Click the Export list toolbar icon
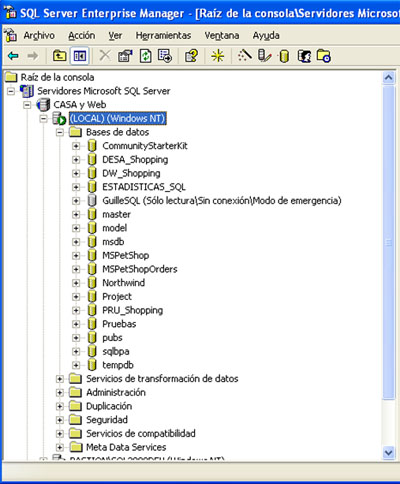Image resolution: width=400 pixels, height=484 pixels. pos(165,56)
